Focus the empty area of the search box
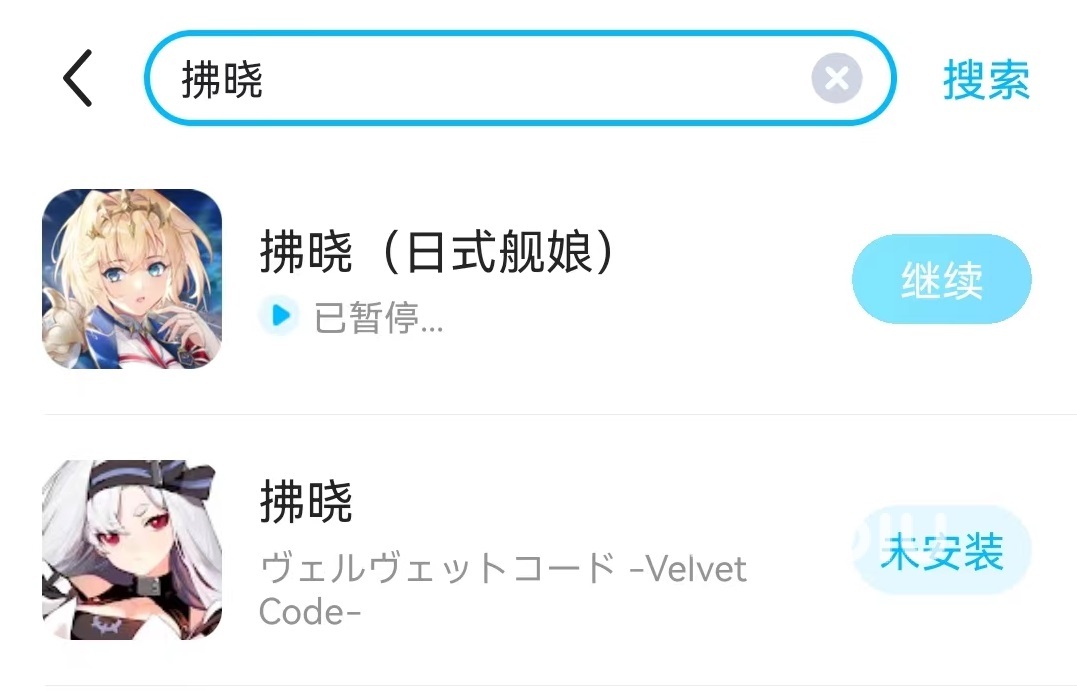This screenshot has width=1077, height=691. [536, 78]
